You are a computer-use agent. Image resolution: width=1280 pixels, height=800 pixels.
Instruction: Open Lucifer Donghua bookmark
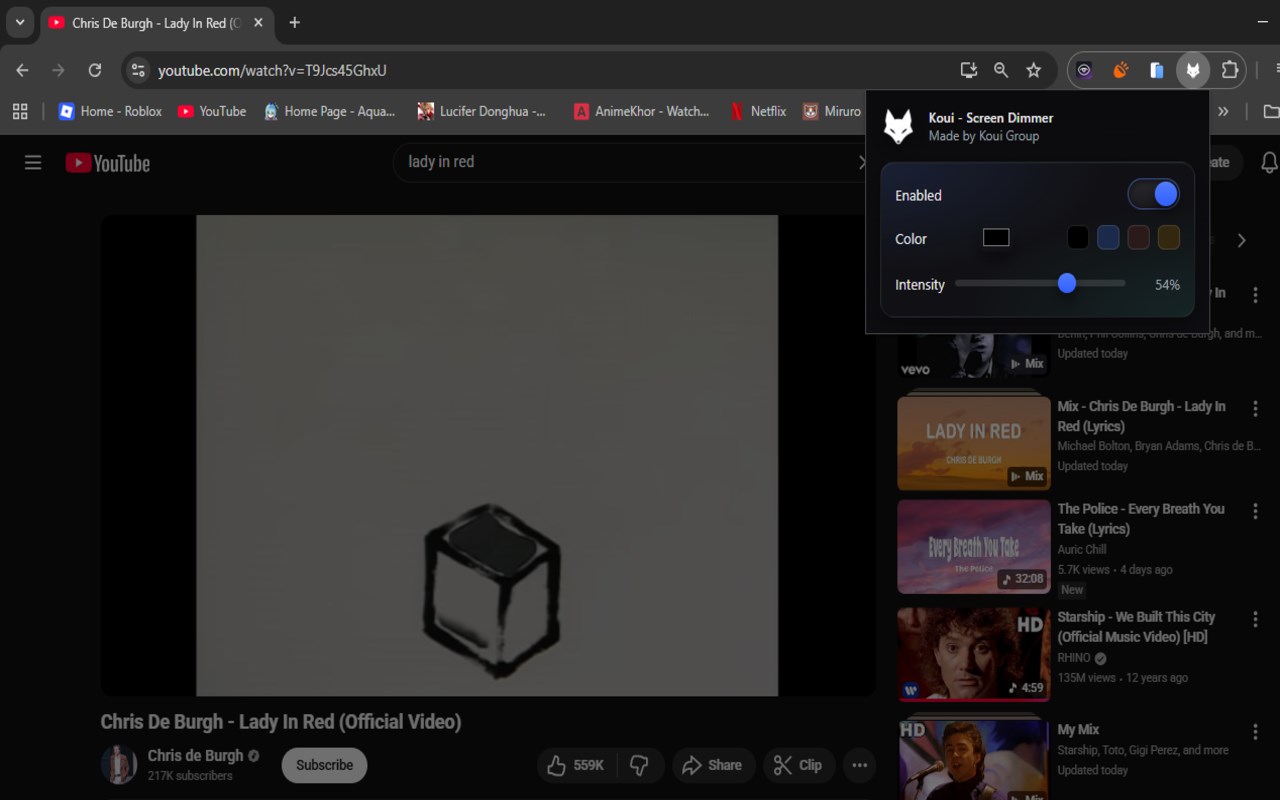(x=482, y=111)
